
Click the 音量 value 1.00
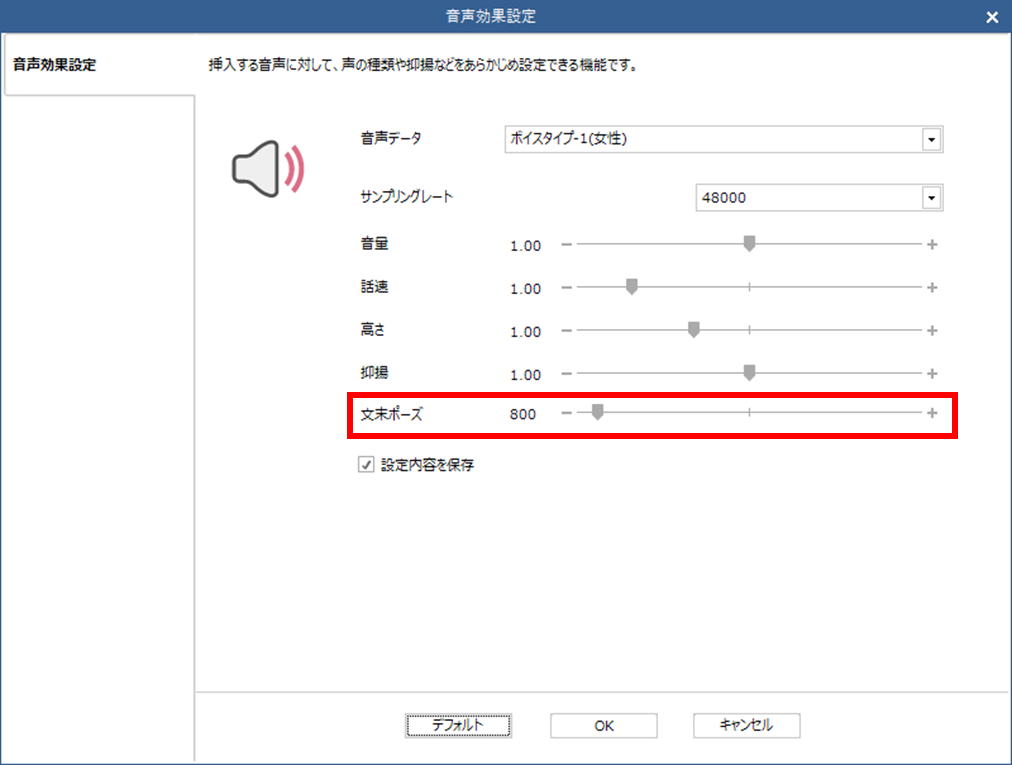point(525,246)
